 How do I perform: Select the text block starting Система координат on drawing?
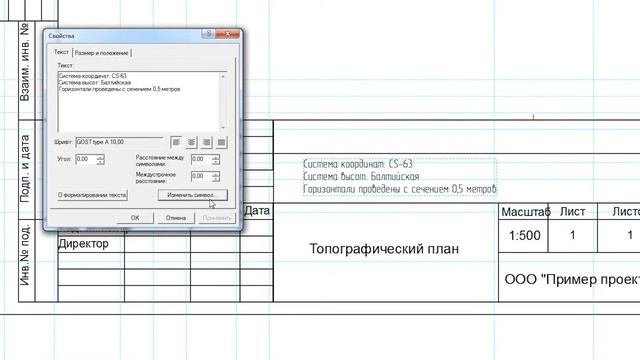400,177
